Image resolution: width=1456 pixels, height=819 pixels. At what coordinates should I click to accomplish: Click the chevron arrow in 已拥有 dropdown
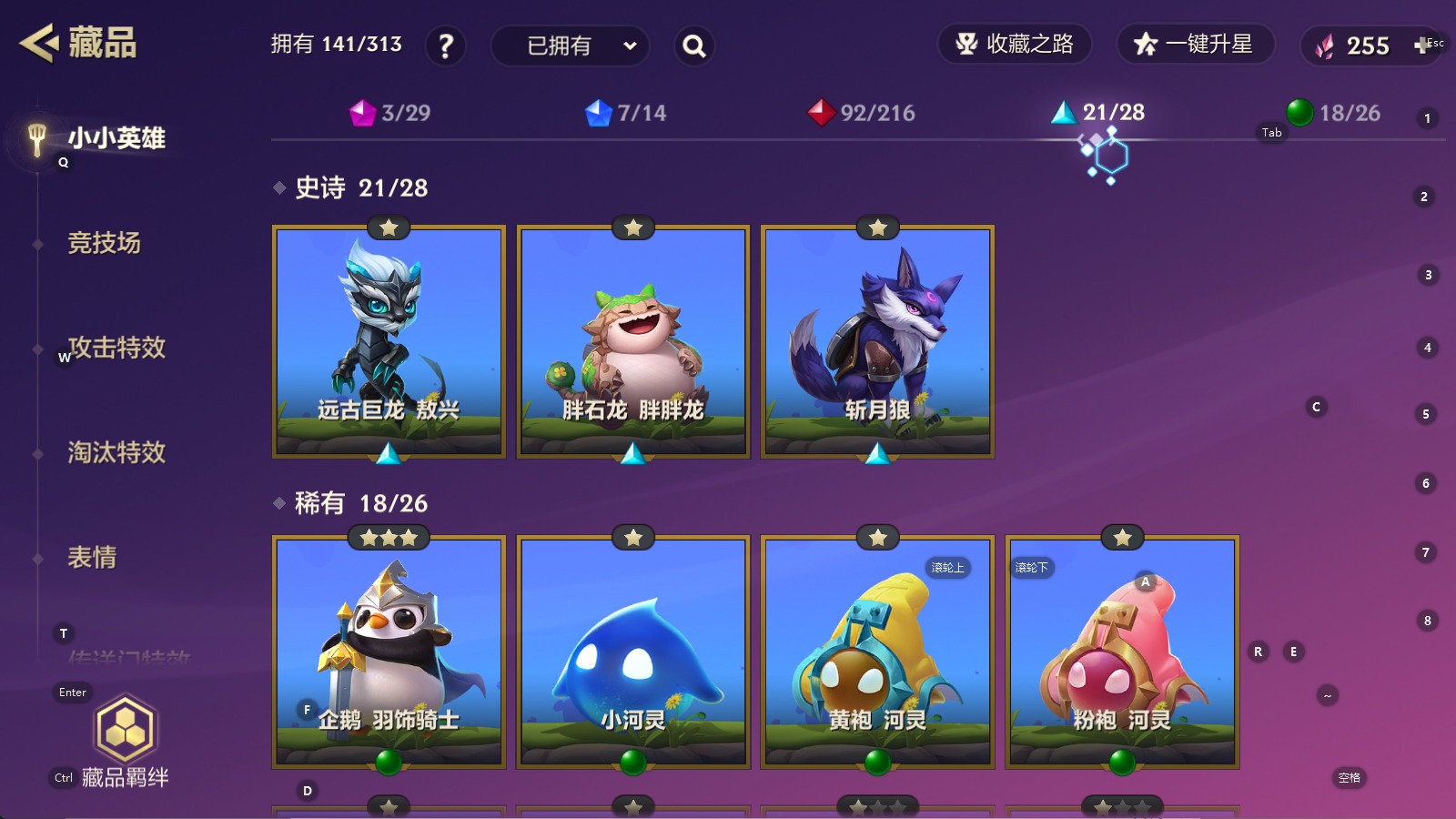(x=630, y=45)
